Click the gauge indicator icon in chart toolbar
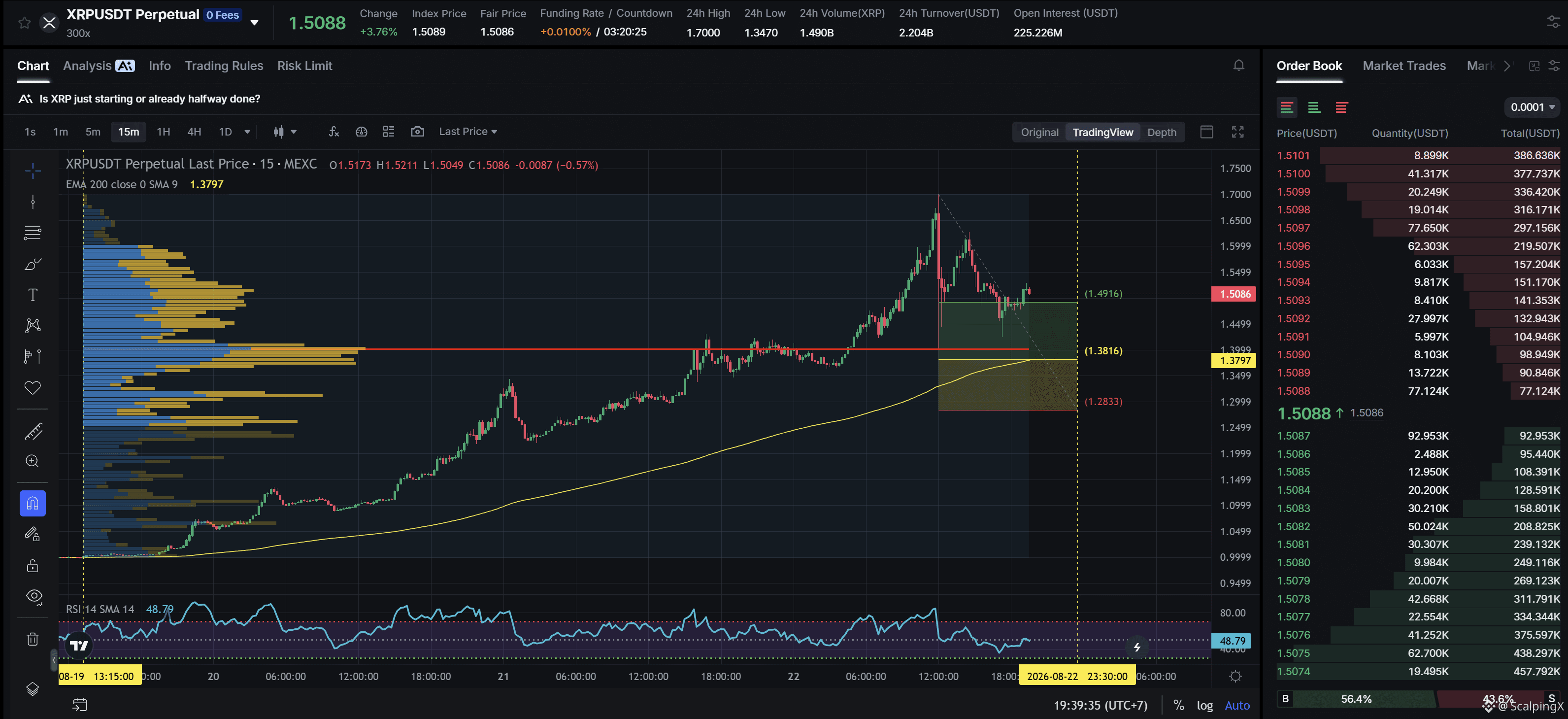Image resolution: width=1568 pixels, height=719 pixels. coord(361,132)
